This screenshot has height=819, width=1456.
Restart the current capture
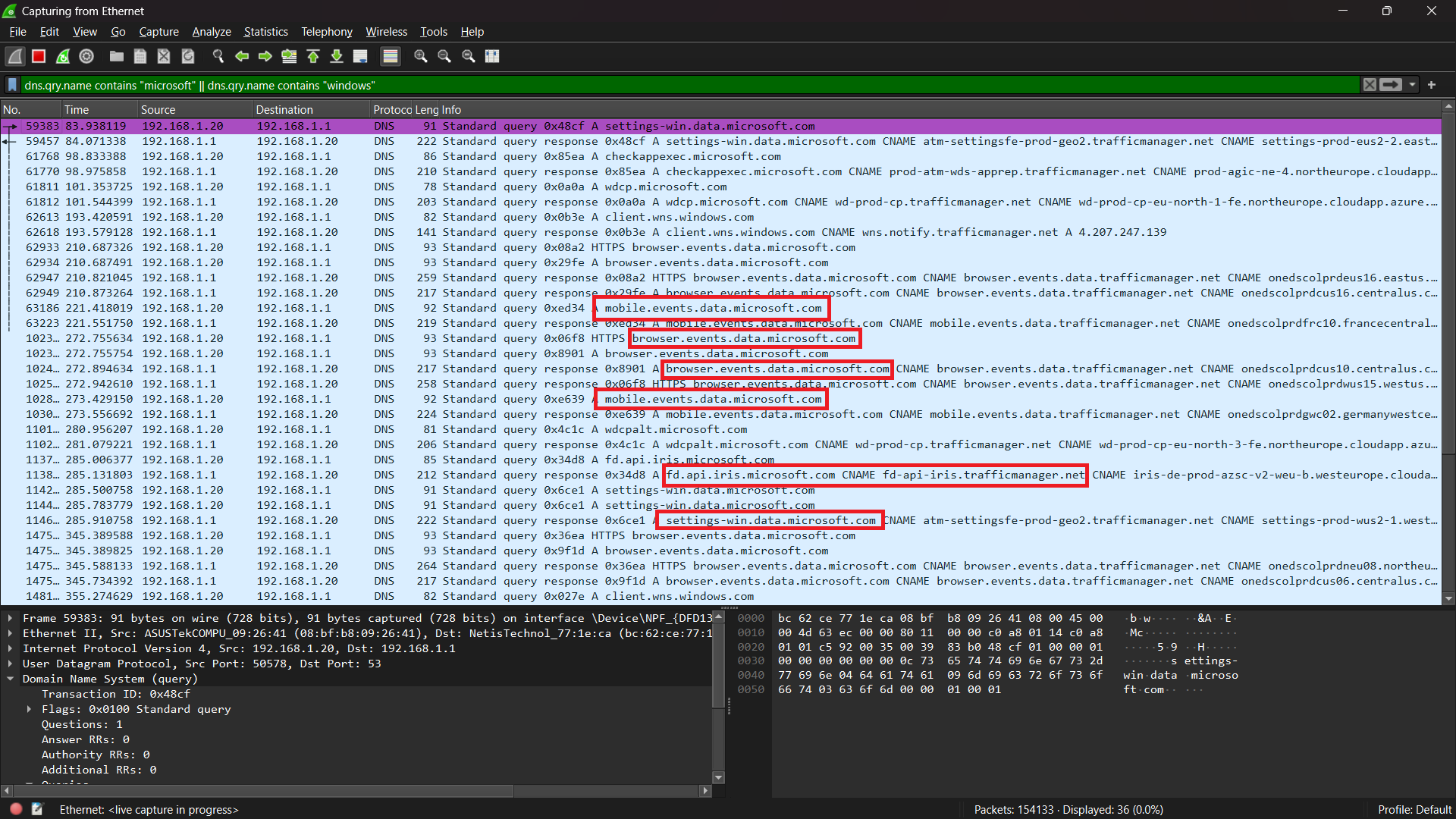[63, 56]
